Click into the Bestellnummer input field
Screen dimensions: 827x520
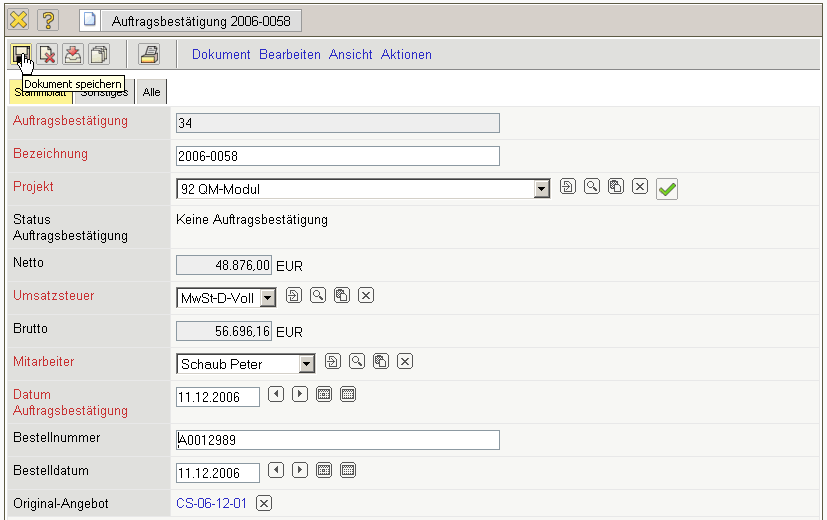click(x=337, y=440)
